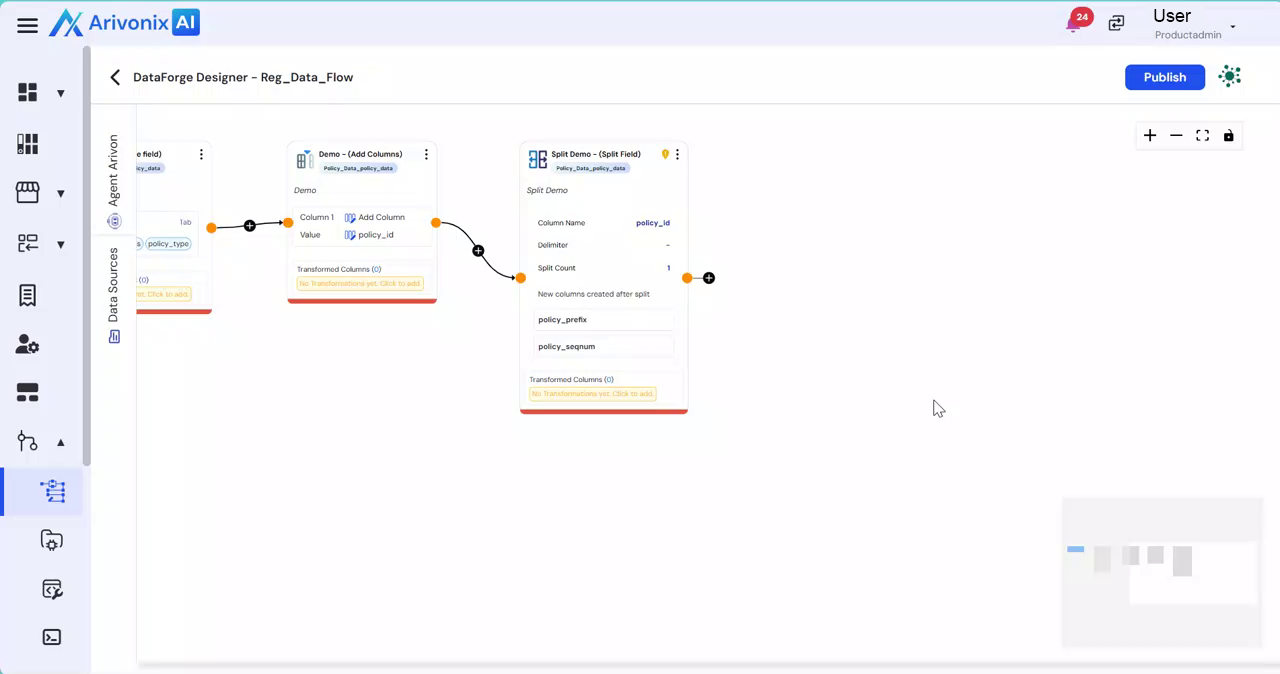Click the switch/transfer icon in header
Screen dimensions: 1280x674
(1116, 23)
